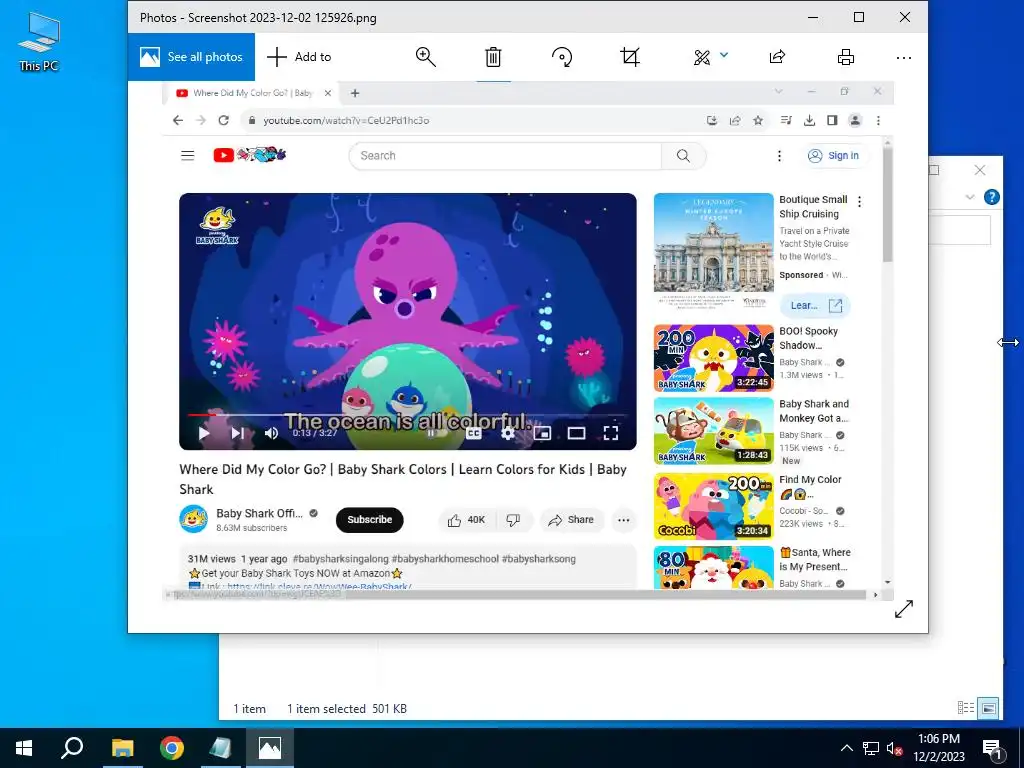The width and height of the screenshot is (1024, 768).
Task: Click the settings gear in pictured player
Action: coord(508,433)
